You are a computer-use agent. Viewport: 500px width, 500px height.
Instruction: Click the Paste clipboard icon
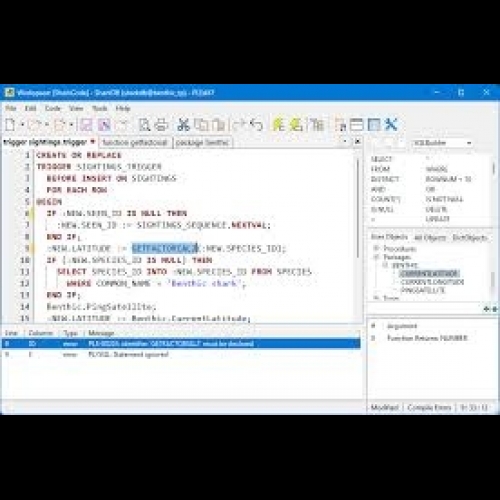point(219,125)
